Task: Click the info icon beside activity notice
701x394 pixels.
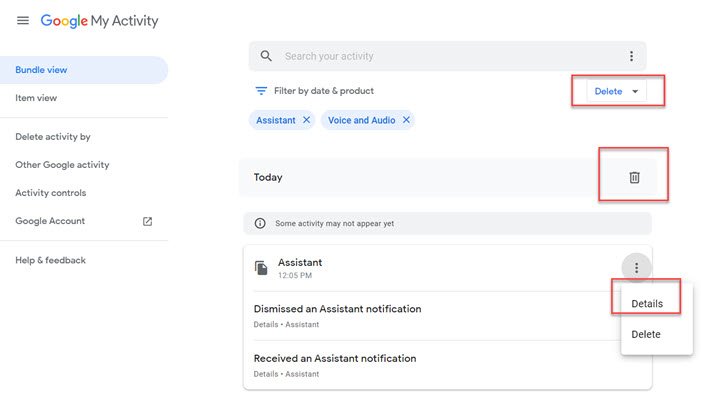Action: (x=260, y=223)
